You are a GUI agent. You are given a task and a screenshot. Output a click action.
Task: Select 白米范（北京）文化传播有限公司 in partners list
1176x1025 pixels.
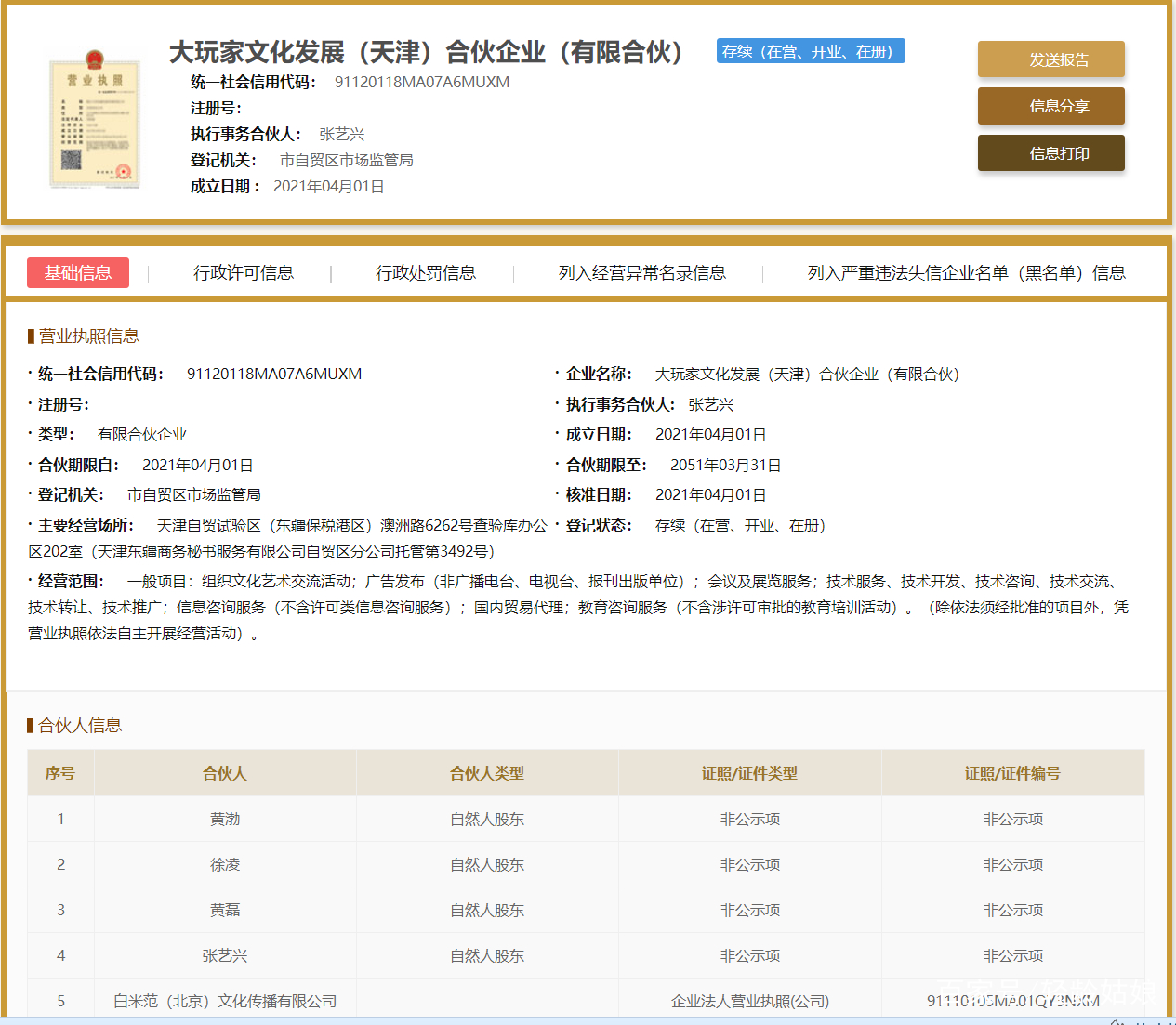point(224,1001)
